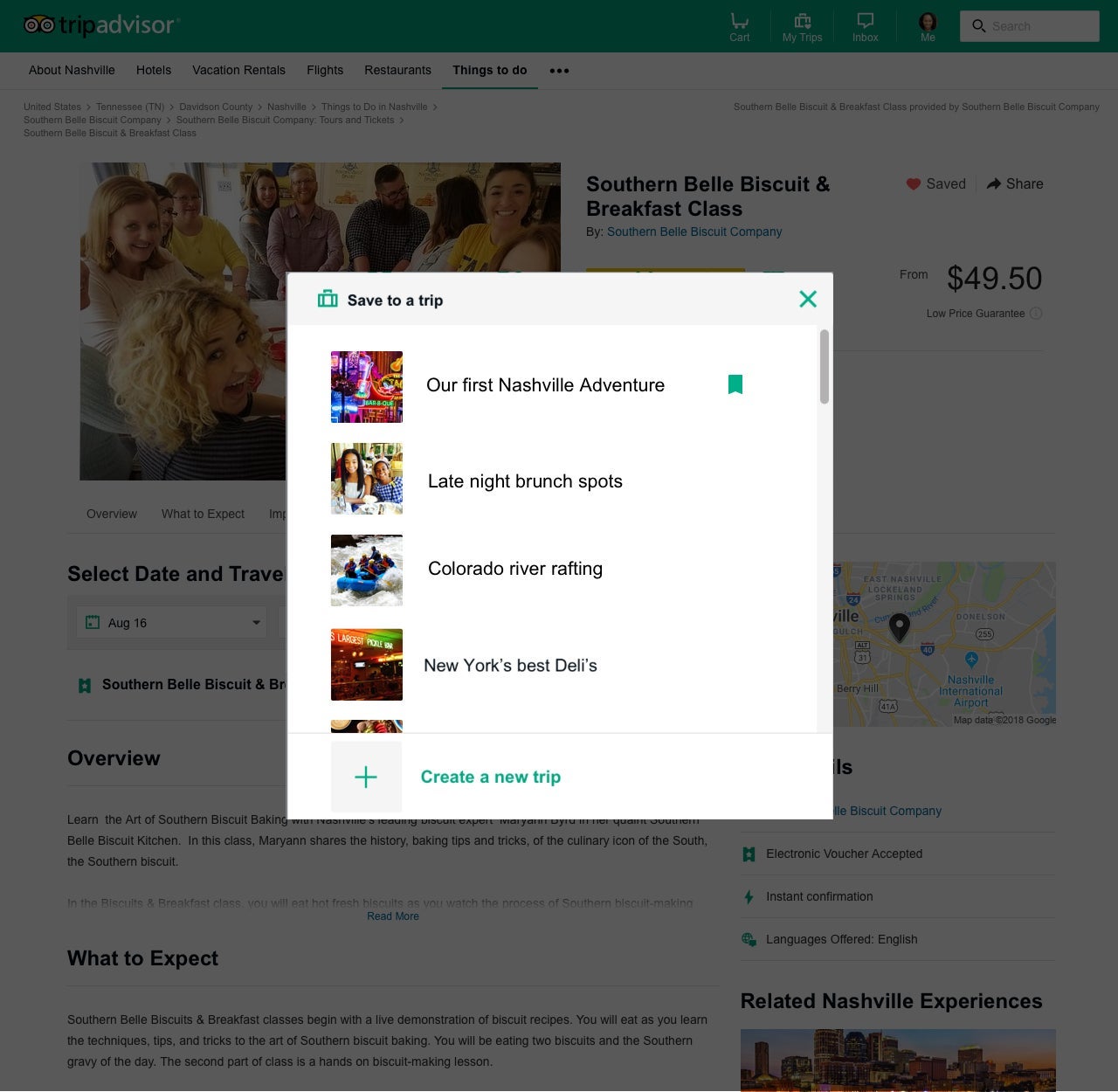
Task: Switch to the Restaurants tab
Action: click(397, 70)
